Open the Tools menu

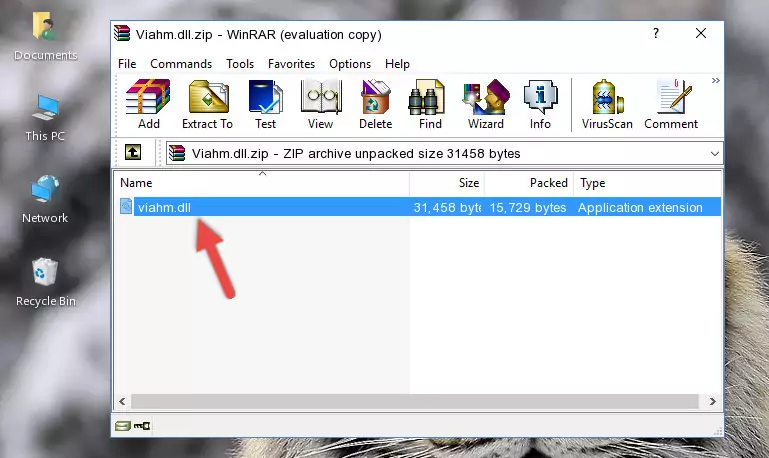tap(240, 64)
